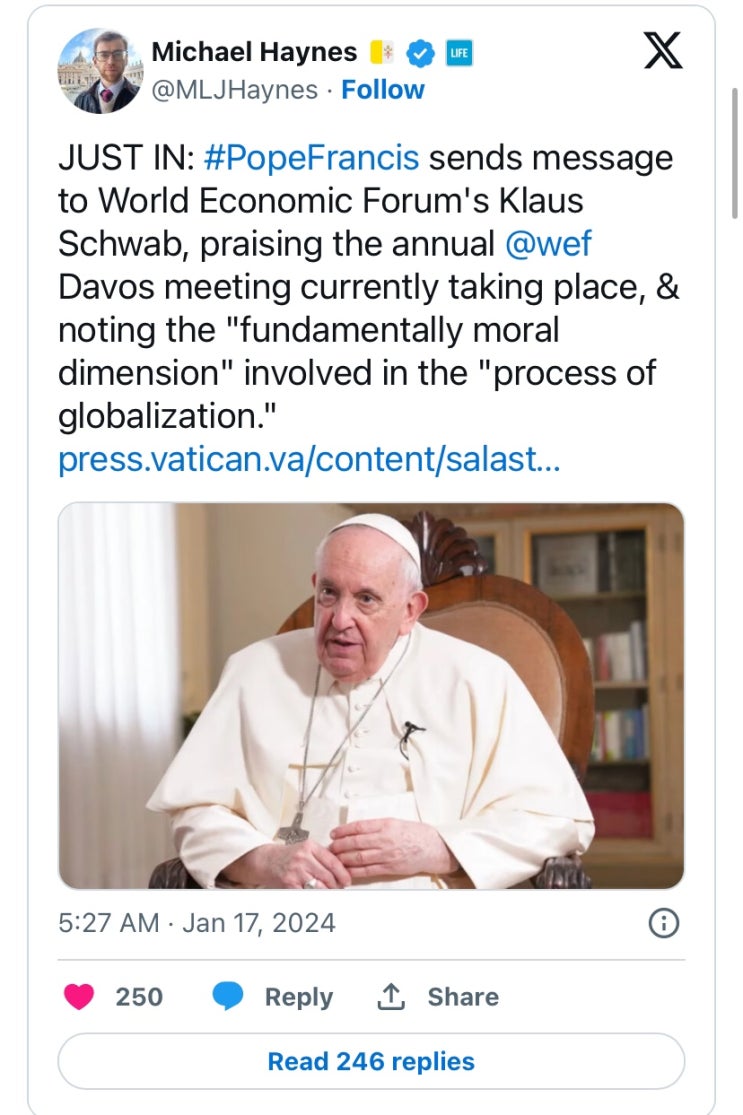Image resolution: width=743 pixels, height=1115 pixels.
Task: Open the press.vatican.va link
Action: click(x=309, y=459)
